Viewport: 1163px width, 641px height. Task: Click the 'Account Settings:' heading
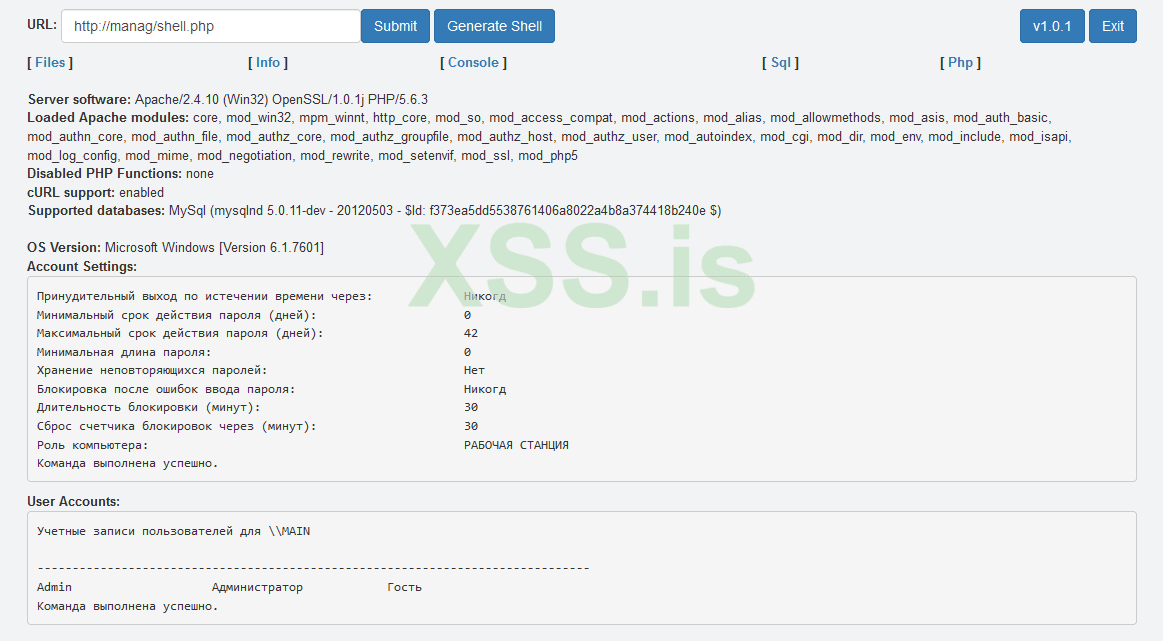(82, 266)
